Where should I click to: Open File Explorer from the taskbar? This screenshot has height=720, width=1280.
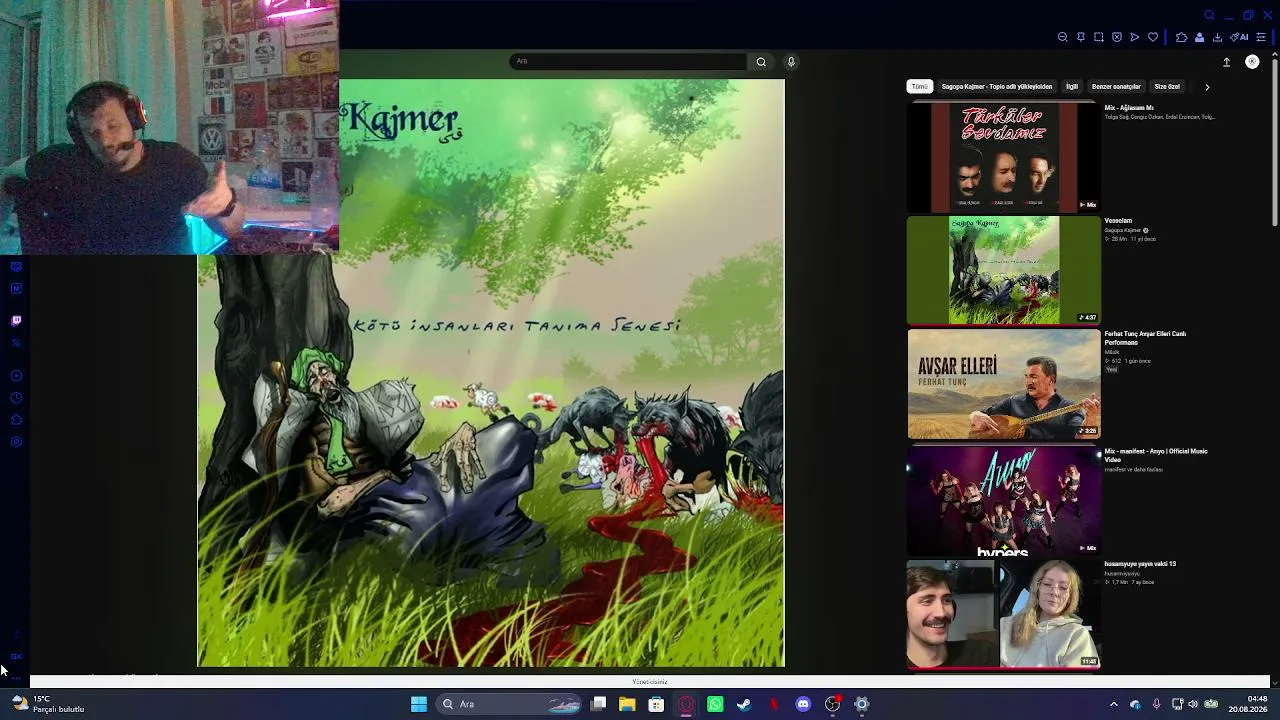pyautogui.click(x=627, y=704)
